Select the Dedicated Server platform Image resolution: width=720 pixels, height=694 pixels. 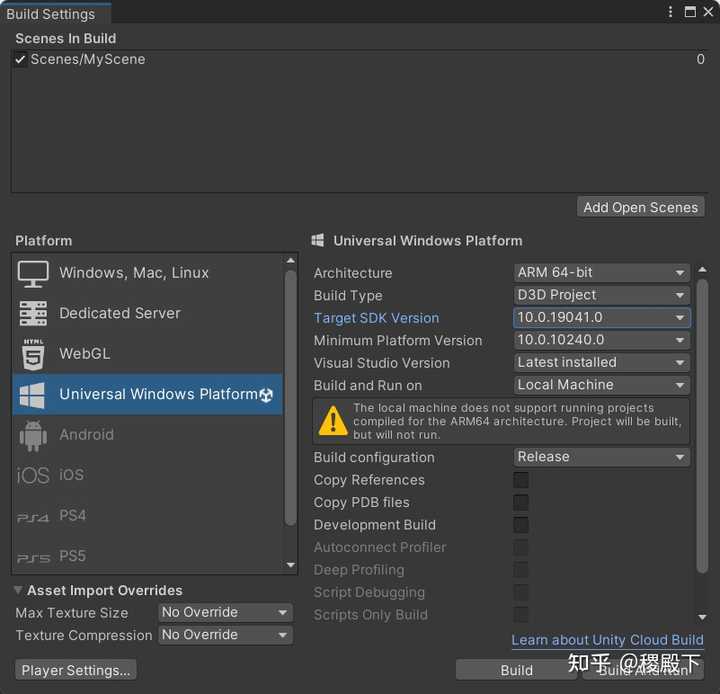[147, 314]
